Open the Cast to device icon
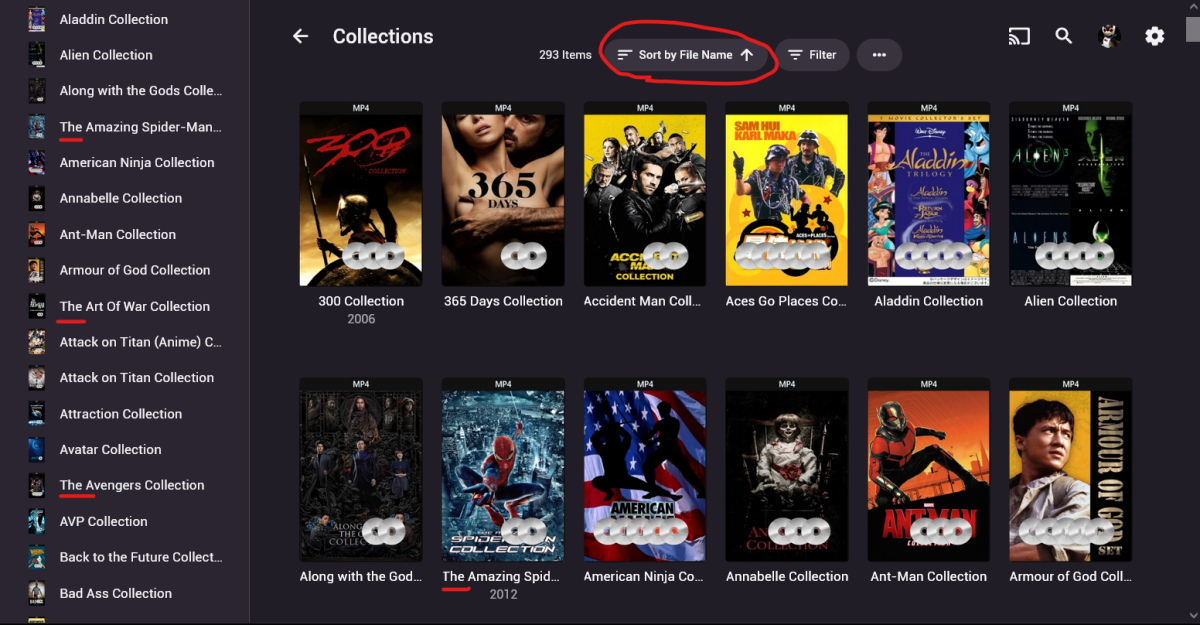Screen dimensions: 1200x625 point(1019,35)
